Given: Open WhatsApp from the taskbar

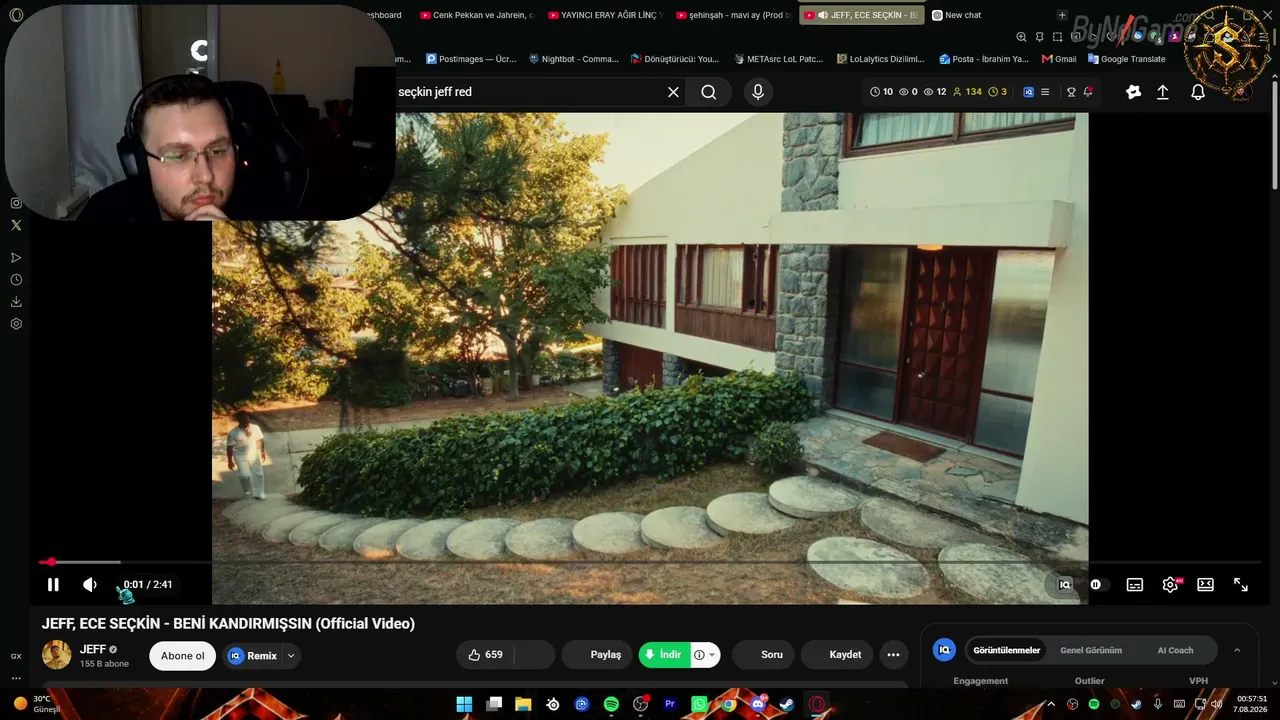Looking at the screenshot, I should tap(699, 704).
